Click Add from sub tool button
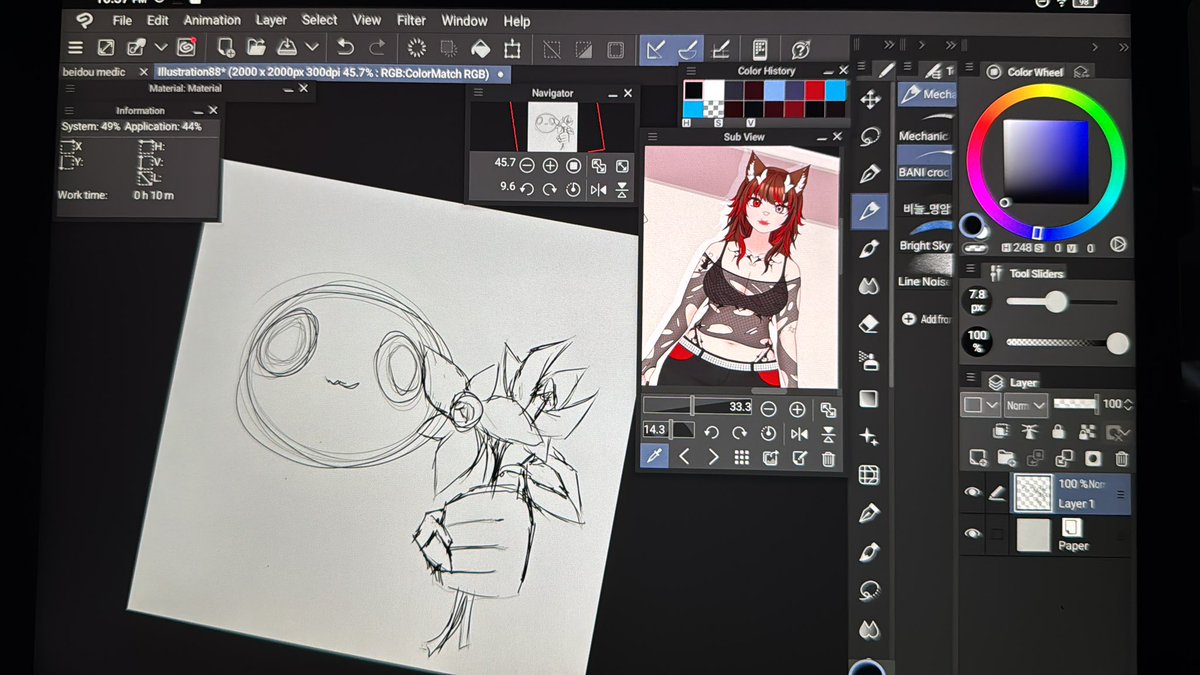Image resolution: width=1200 pixels, height=675 pixels. tap(926, 319)
